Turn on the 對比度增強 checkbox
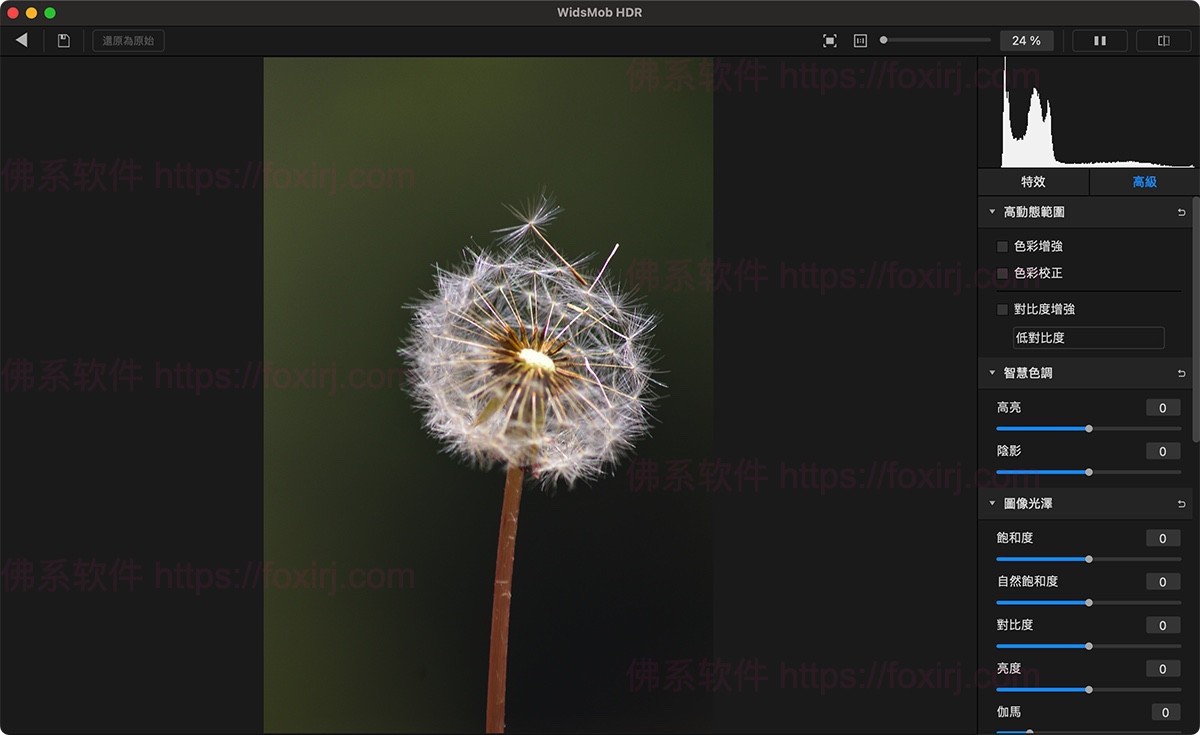 (x=1003, y=310)
